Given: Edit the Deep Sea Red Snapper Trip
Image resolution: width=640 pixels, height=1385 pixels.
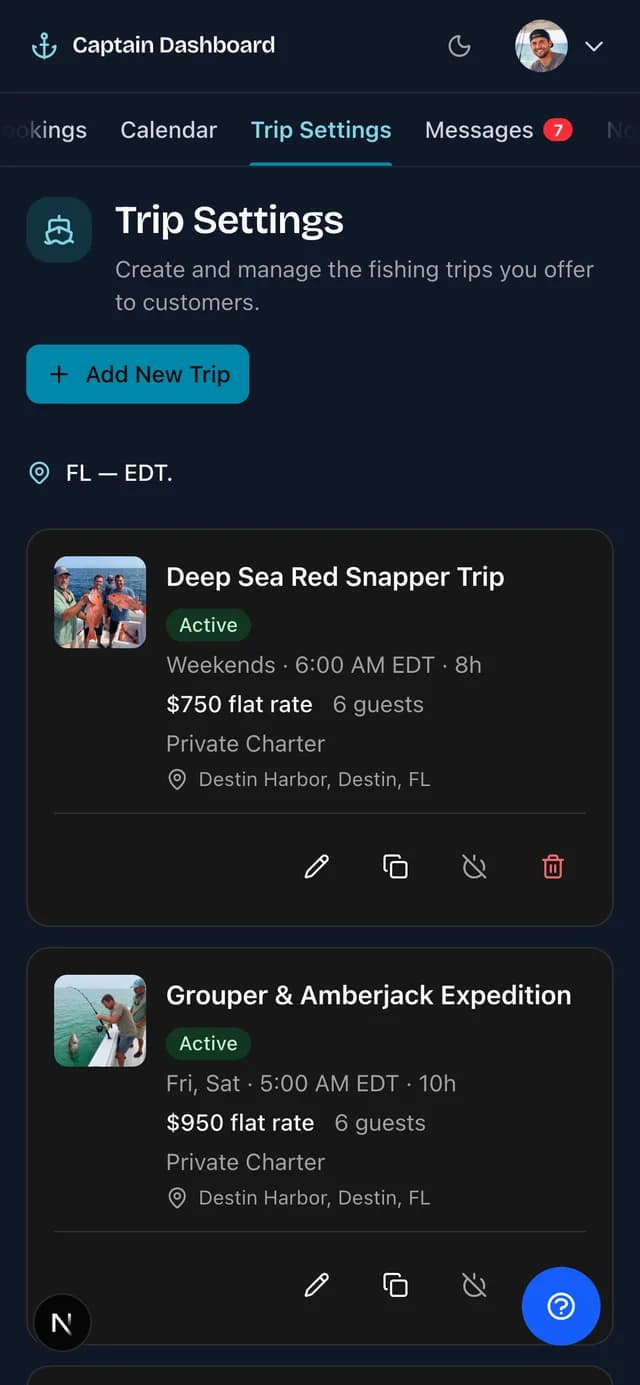Looking at the screenshot, I should click(x=316, y=867).
